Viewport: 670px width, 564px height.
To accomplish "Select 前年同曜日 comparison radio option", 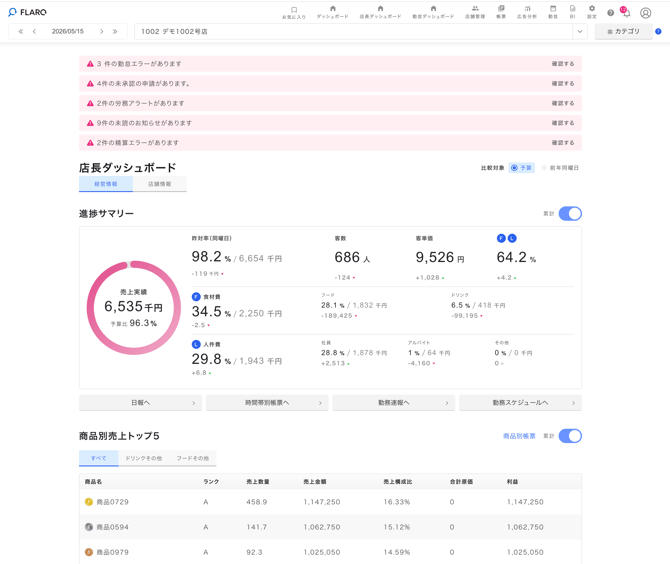I will pos(560,168).
